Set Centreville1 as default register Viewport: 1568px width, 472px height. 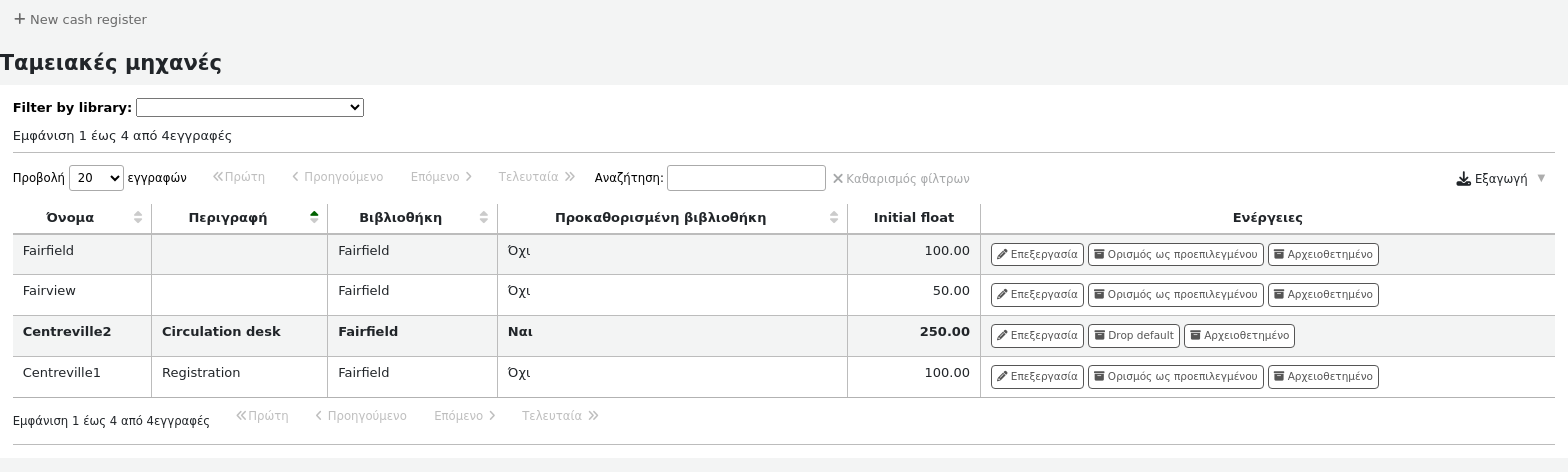[1175, 377]
